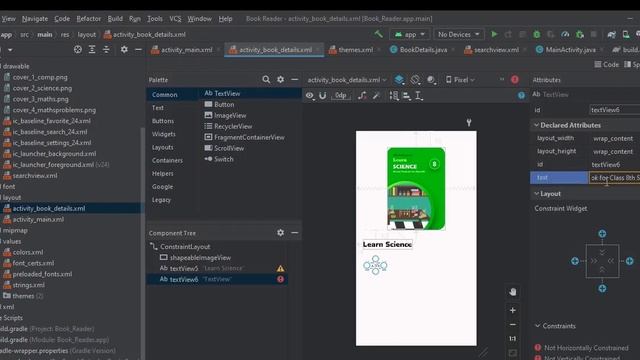Start debugging with the bug icon
The width and height of the screenshot is (640, 360).
(537, 34)
